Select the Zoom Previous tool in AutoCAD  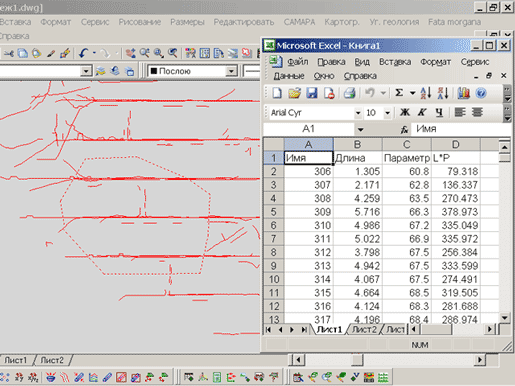(173, 53)
